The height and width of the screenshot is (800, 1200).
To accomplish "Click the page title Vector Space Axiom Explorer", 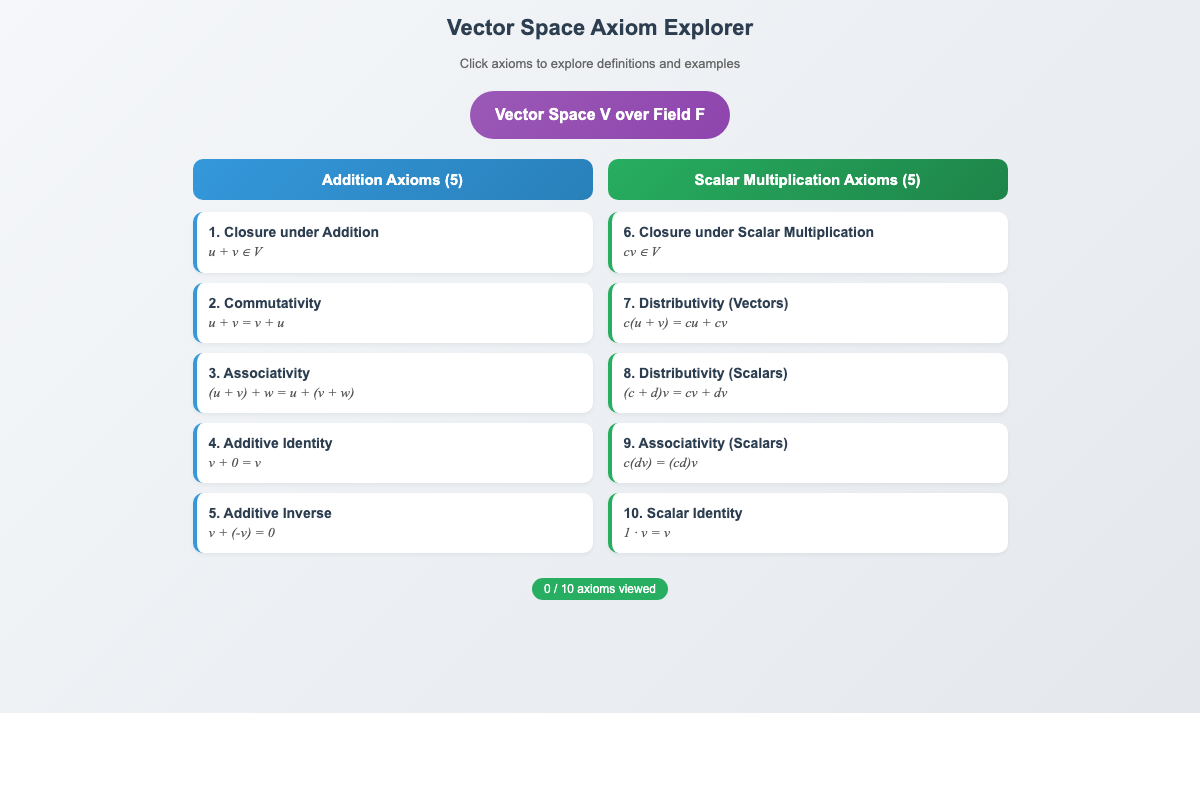I will [x=600, y=27].
